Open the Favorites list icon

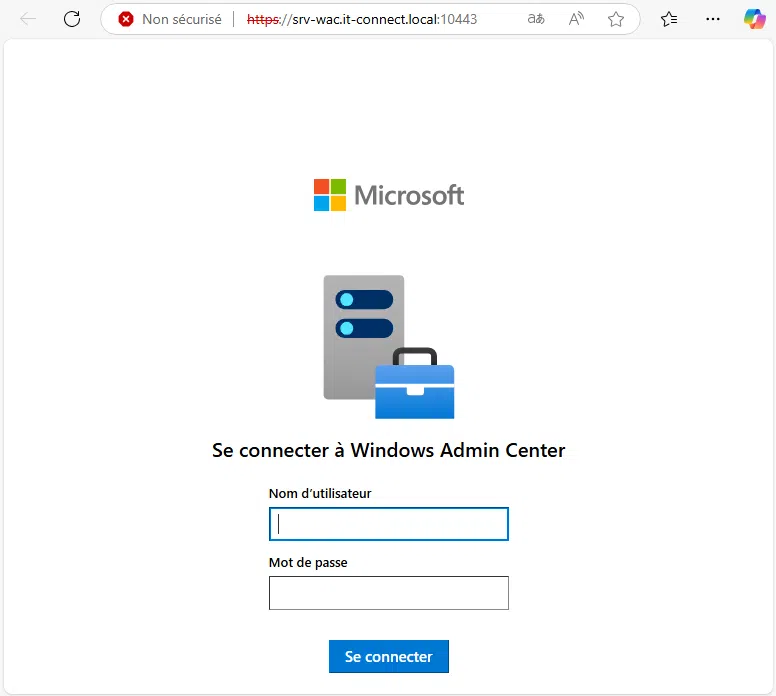pyautogui.click(x=669, y=19)
